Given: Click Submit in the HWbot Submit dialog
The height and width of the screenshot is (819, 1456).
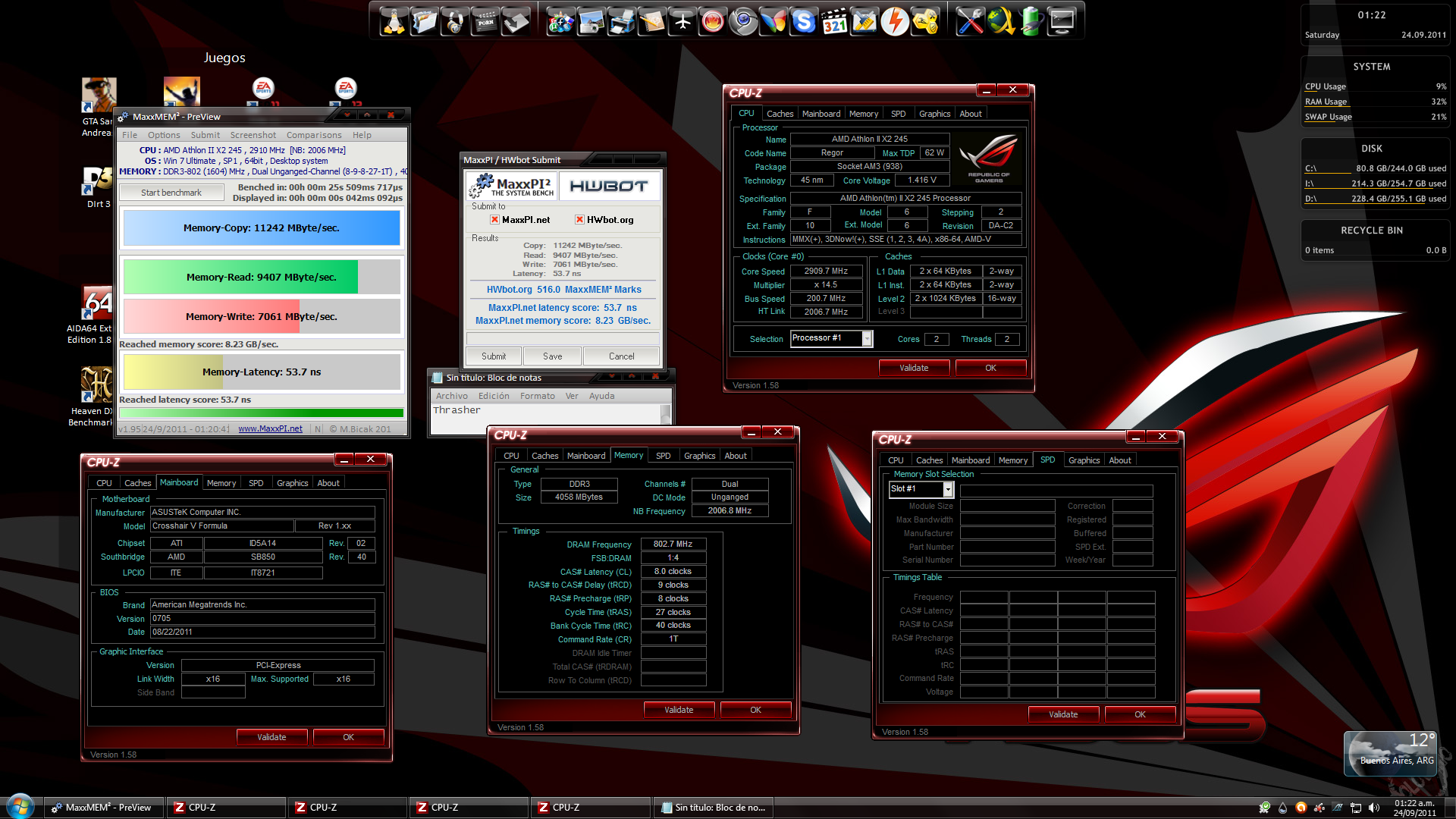Looking at the screenshot, I should click(x=494, y=356).
